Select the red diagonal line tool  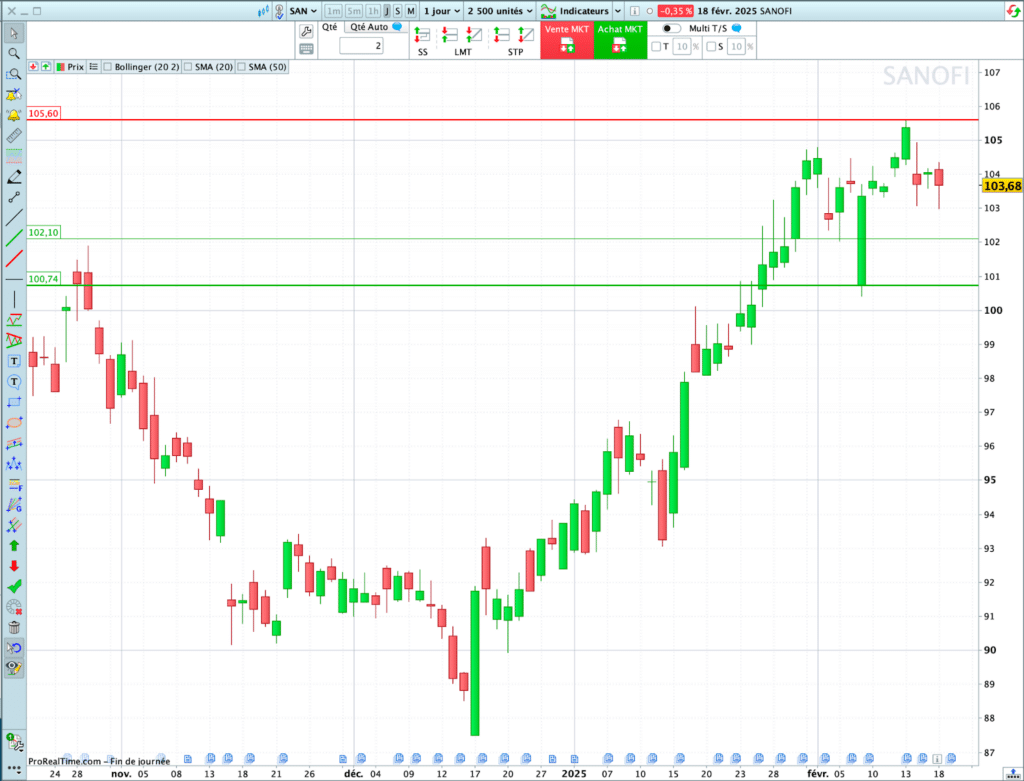click(14, 259)
